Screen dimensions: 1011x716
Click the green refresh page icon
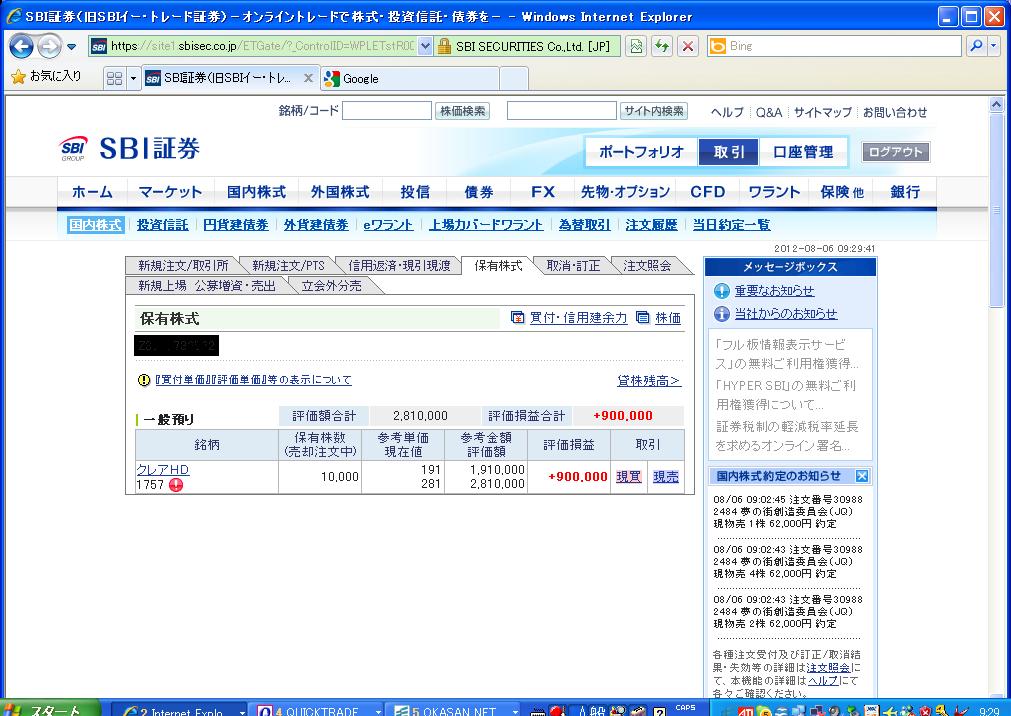point(661,46)
